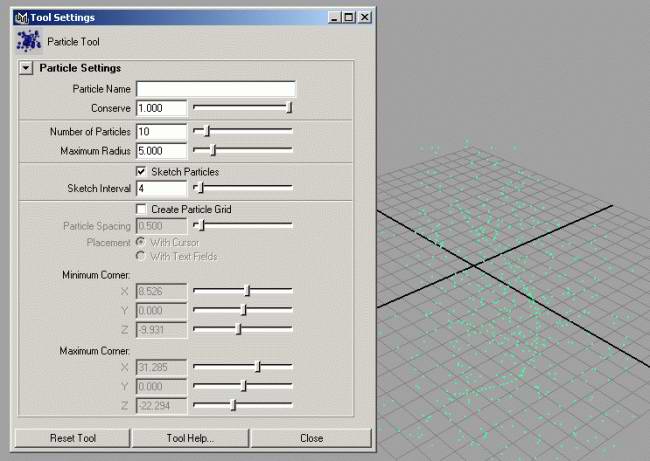Enable the Create Particle Grid checkbox
This screenshot has width=650, height=461.
[x=141, y=209]
